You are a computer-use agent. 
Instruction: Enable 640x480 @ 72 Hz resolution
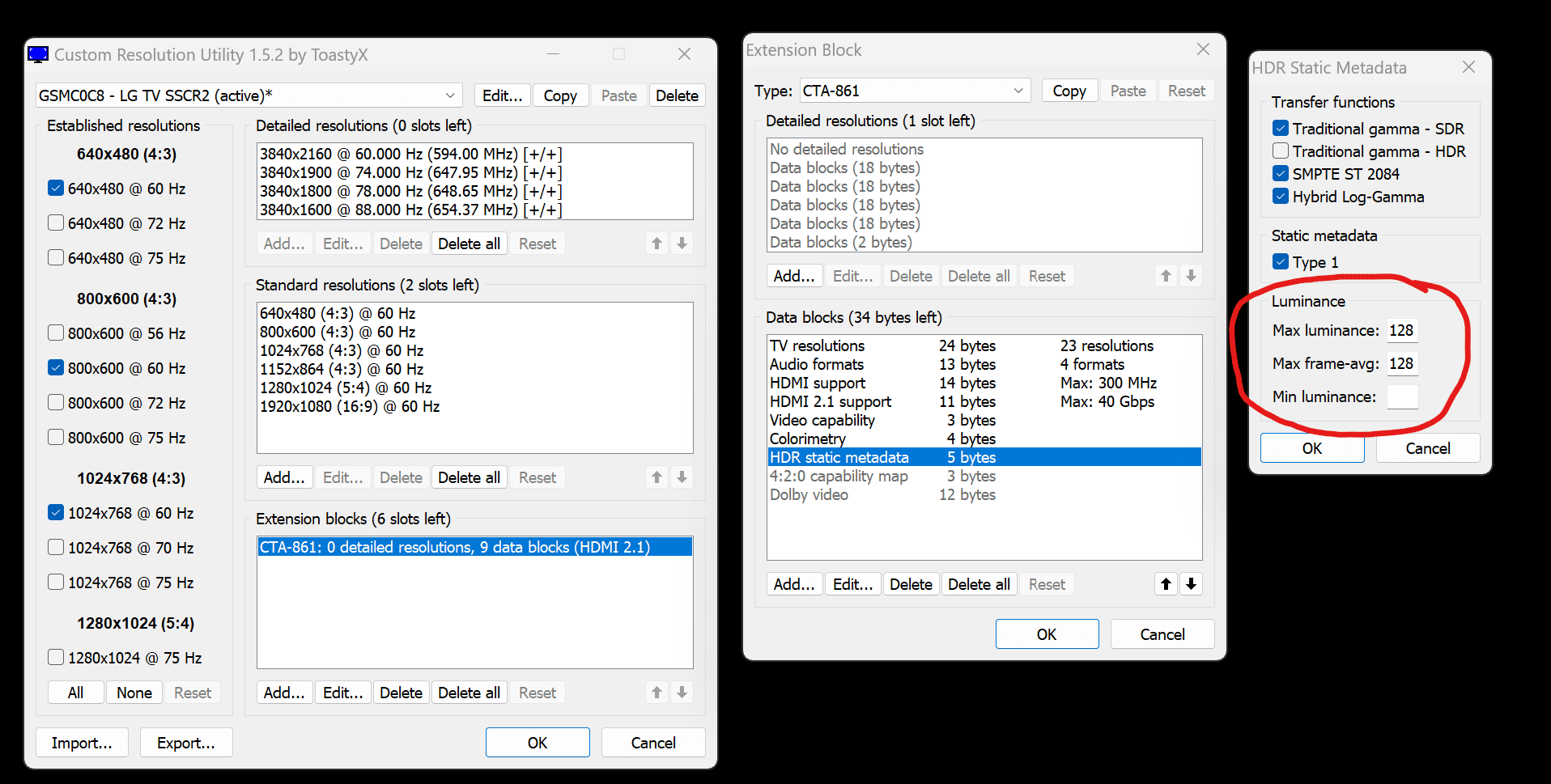(56, 223)
